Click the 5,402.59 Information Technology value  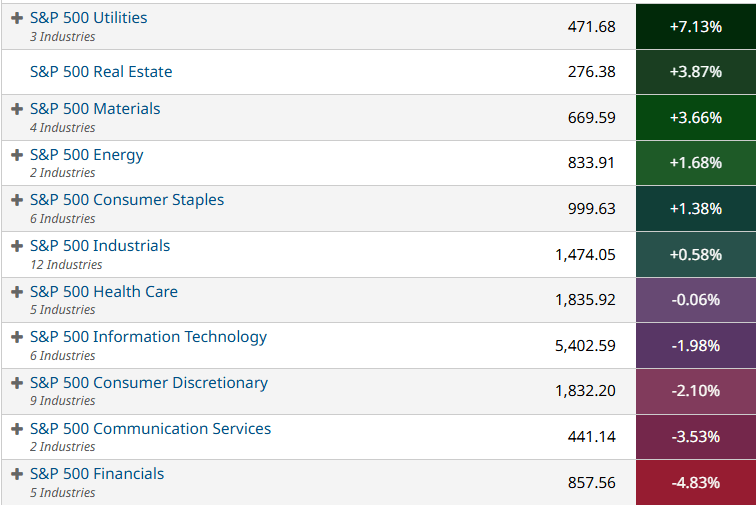pos(585,346)
